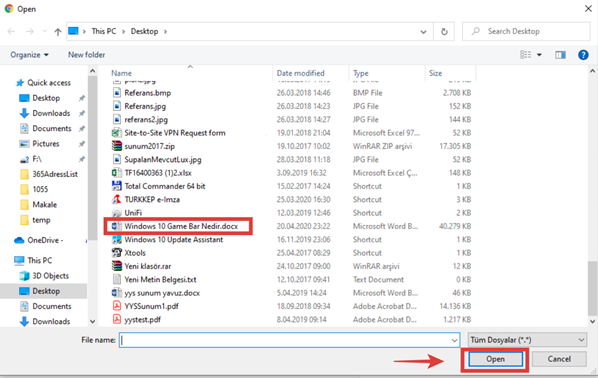Open the Tüm Dosyalar (*.*) file type dropdown
This screenshot has height=378, width=598.
click(x=527, y=340)
